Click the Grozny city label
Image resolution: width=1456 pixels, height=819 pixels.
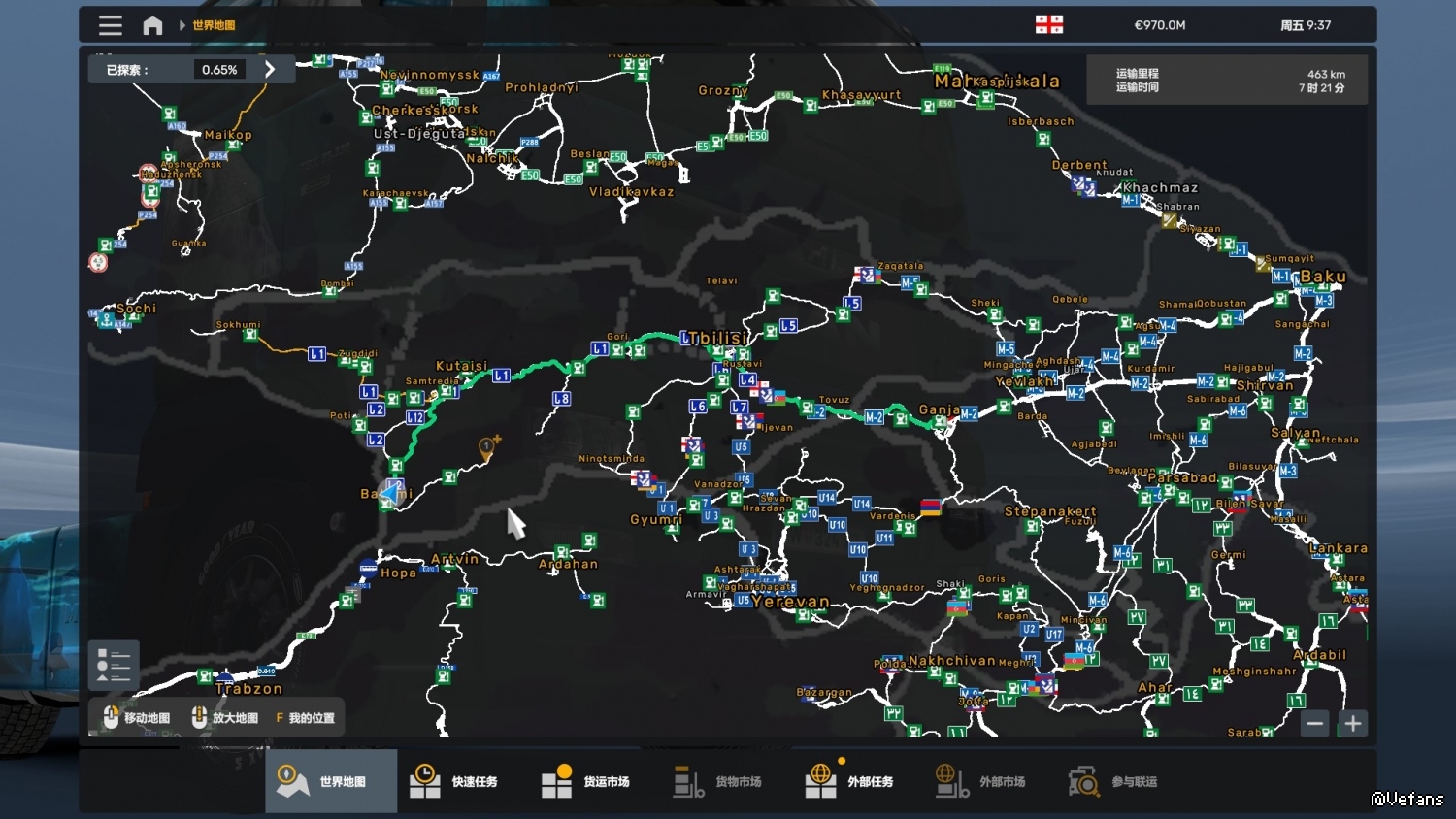point(723,90)
